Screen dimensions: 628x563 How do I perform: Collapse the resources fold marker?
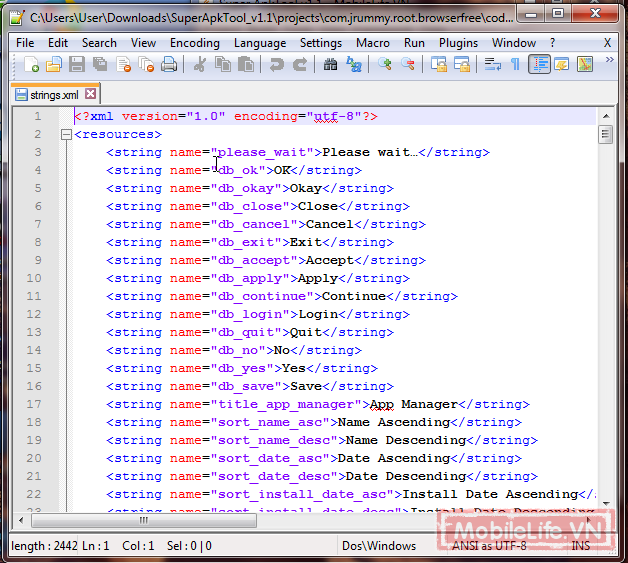(x=66, y=135)
